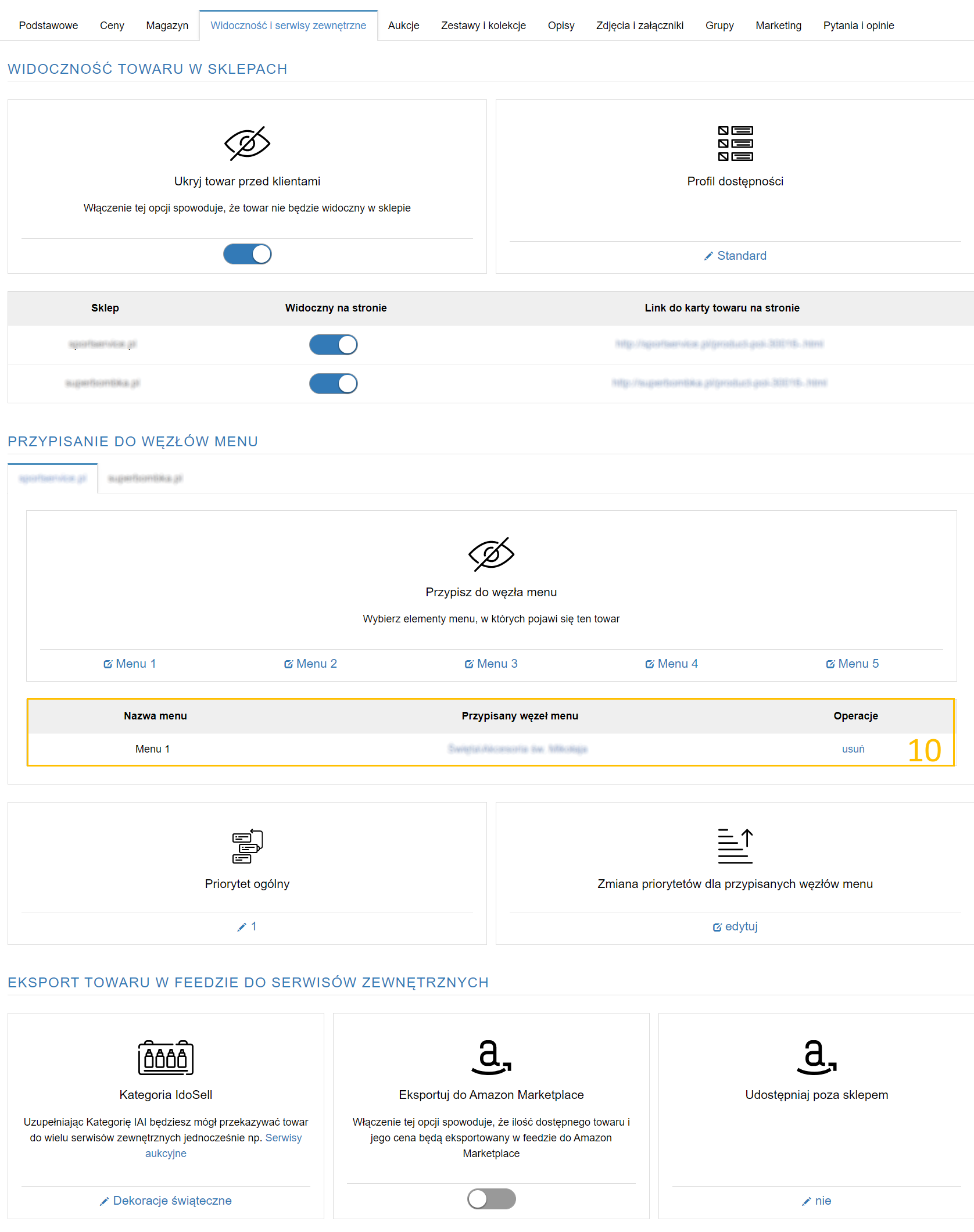Toggle visibility switch for first shop row
Viewport: 974px width, 1232px height.
(x=333, y=345)
